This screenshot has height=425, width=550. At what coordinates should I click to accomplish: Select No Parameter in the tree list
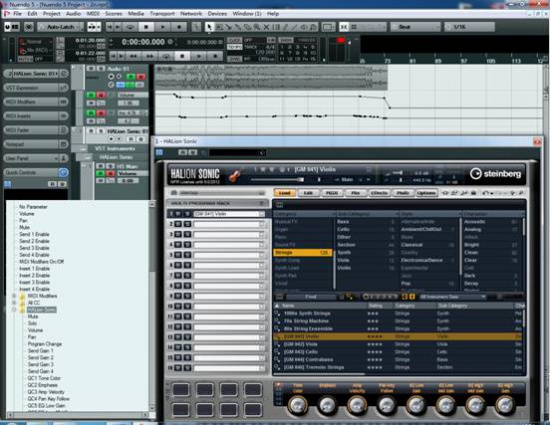tap(33, 207)
